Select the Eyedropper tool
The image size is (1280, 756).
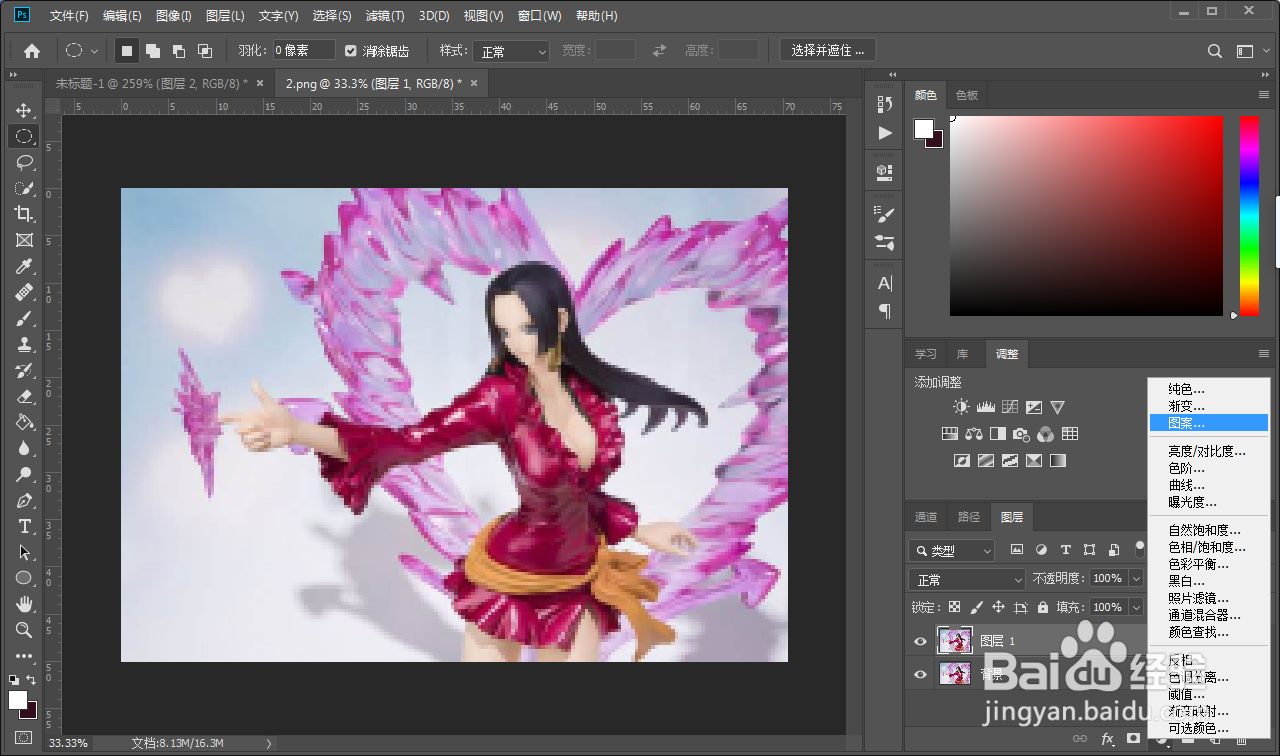(x=23, y=266)
